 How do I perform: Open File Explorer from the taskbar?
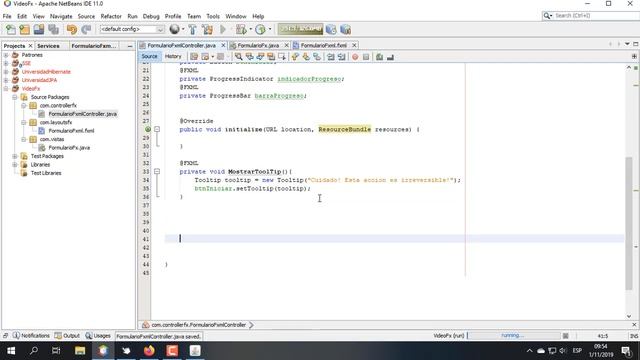(x=80, y=351)
